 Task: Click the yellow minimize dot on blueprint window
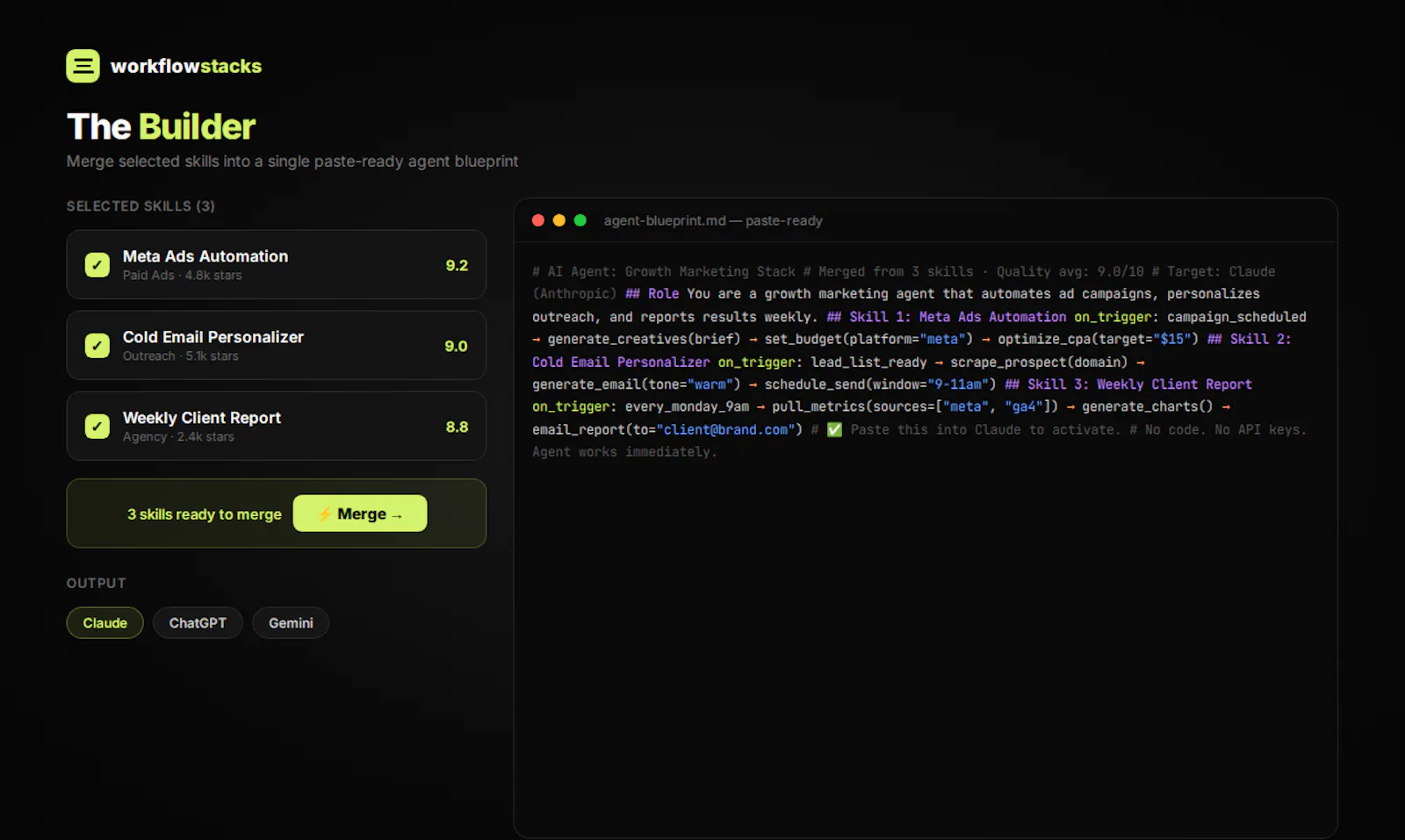click(559, 220)
